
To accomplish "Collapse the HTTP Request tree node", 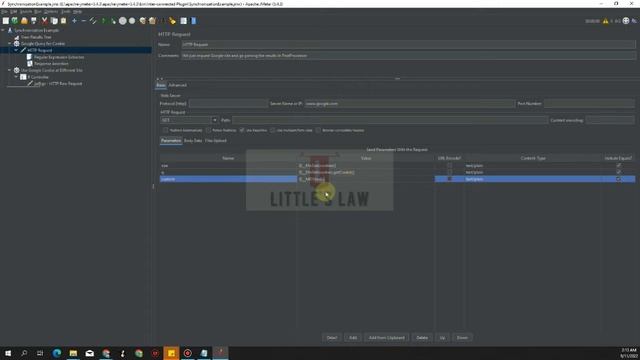I will click(x=16, y=50).
